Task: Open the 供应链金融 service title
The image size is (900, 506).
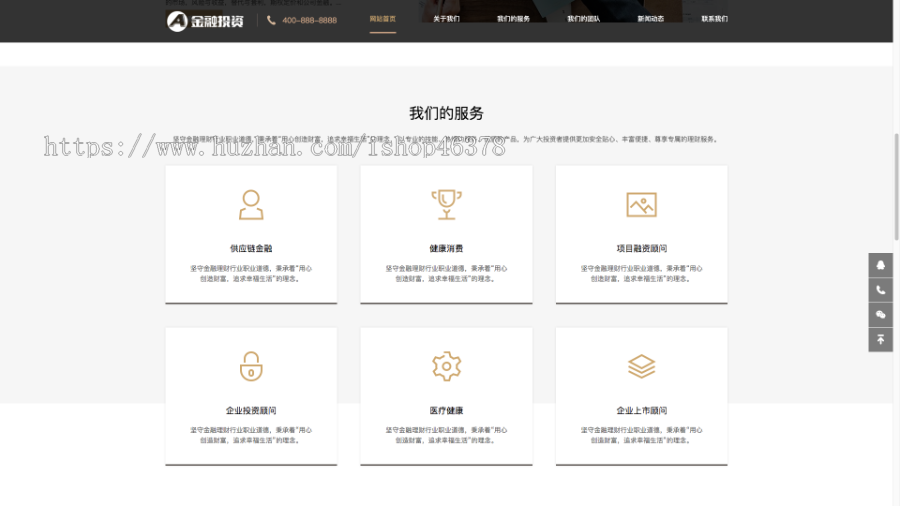Action: click(x=251, y=248)
